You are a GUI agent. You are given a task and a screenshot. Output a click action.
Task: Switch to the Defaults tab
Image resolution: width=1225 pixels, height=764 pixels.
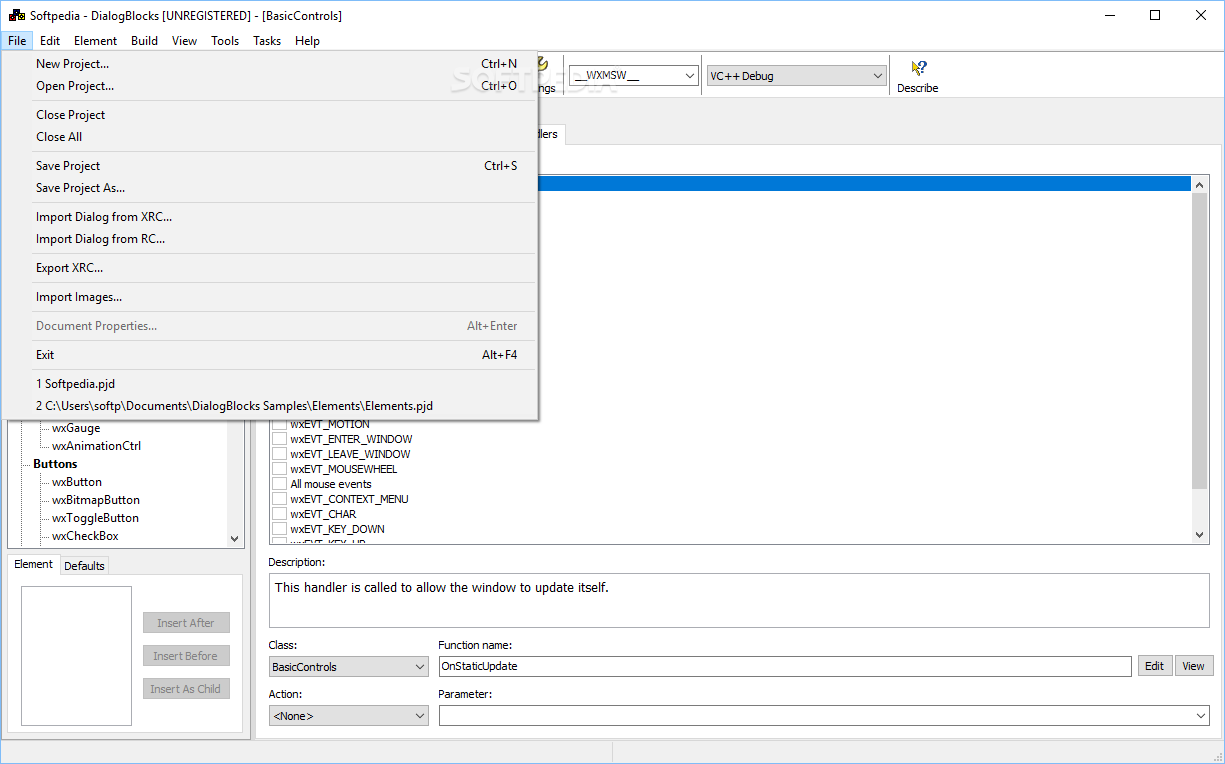point(84,566)
